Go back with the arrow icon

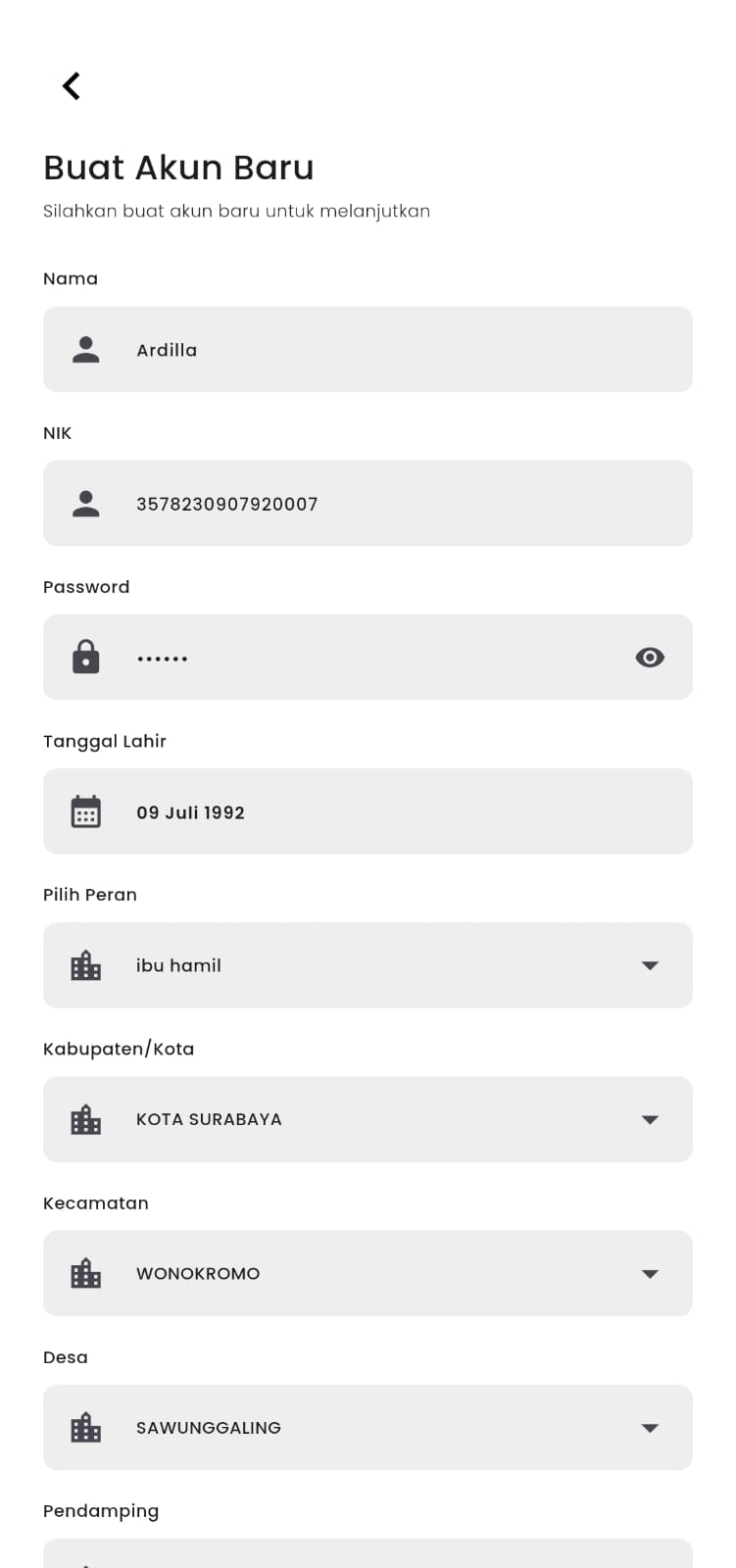coord(72,86)
